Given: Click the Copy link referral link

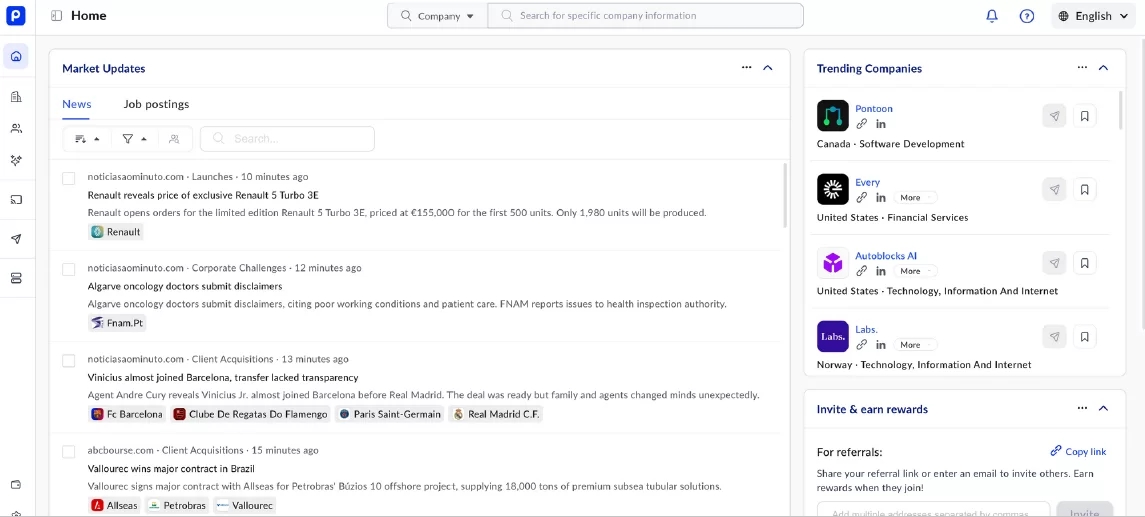Looking at the screenshot, I should [x=1078, y=452].
